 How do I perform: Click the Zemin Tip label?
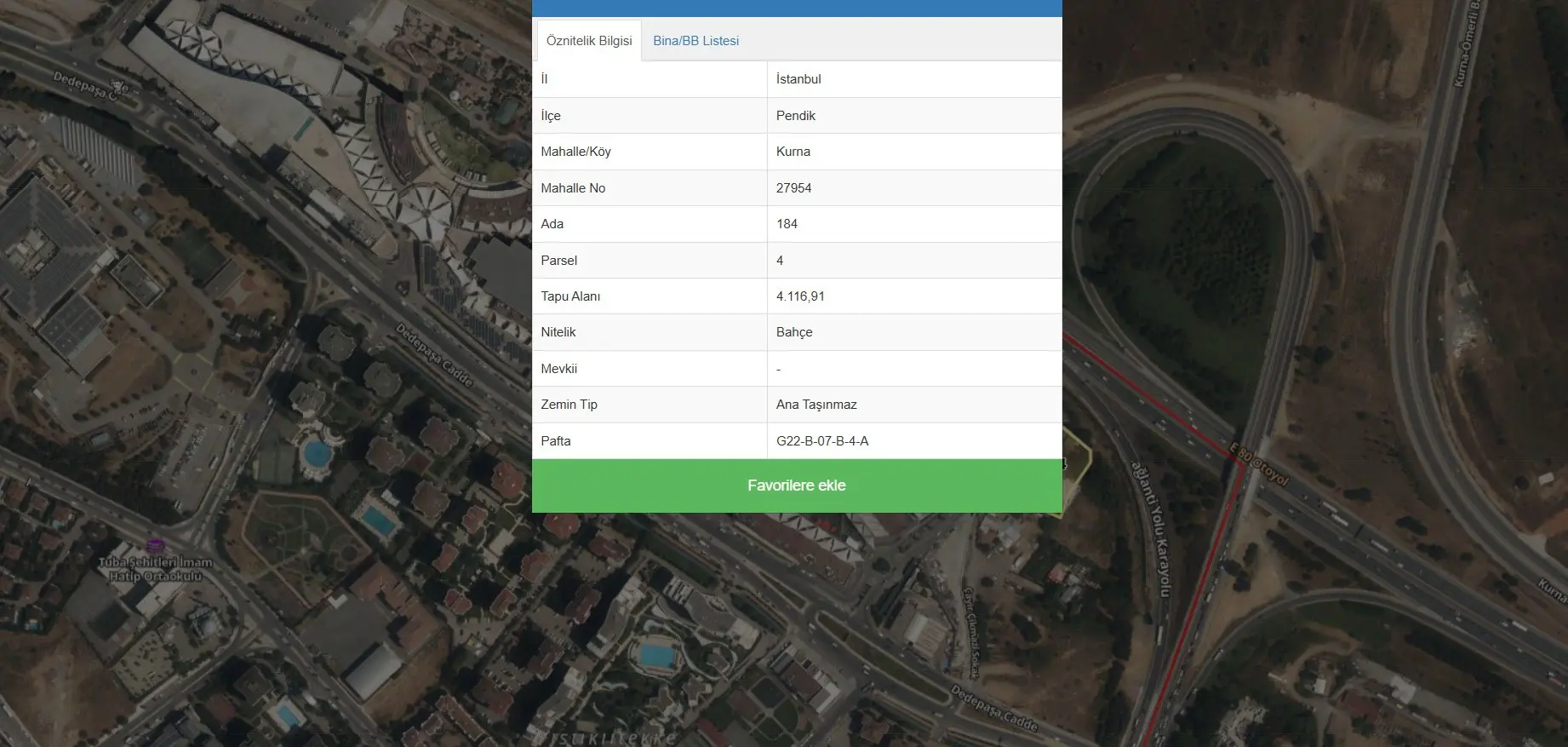point(569,405)
